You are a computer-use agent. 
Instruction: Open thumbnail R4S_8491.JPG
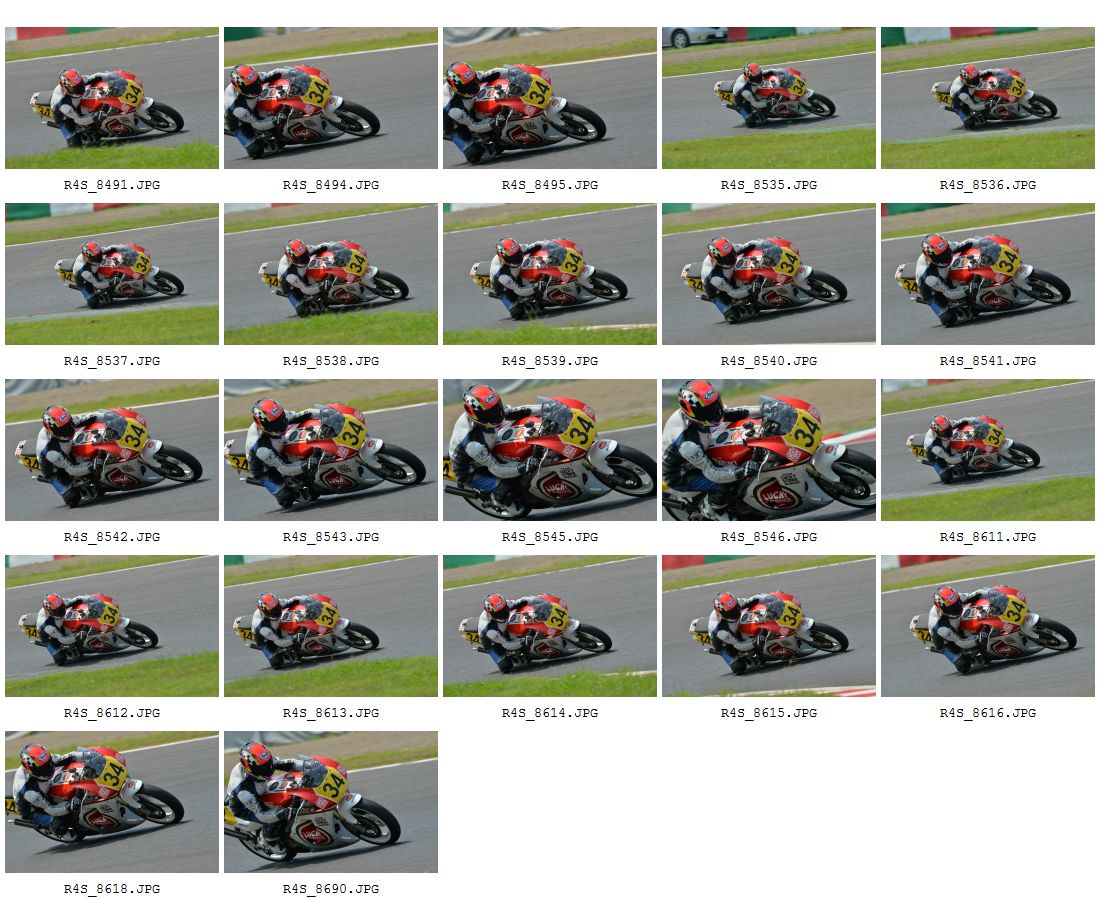pyautogui.click(x=112, y=98)
